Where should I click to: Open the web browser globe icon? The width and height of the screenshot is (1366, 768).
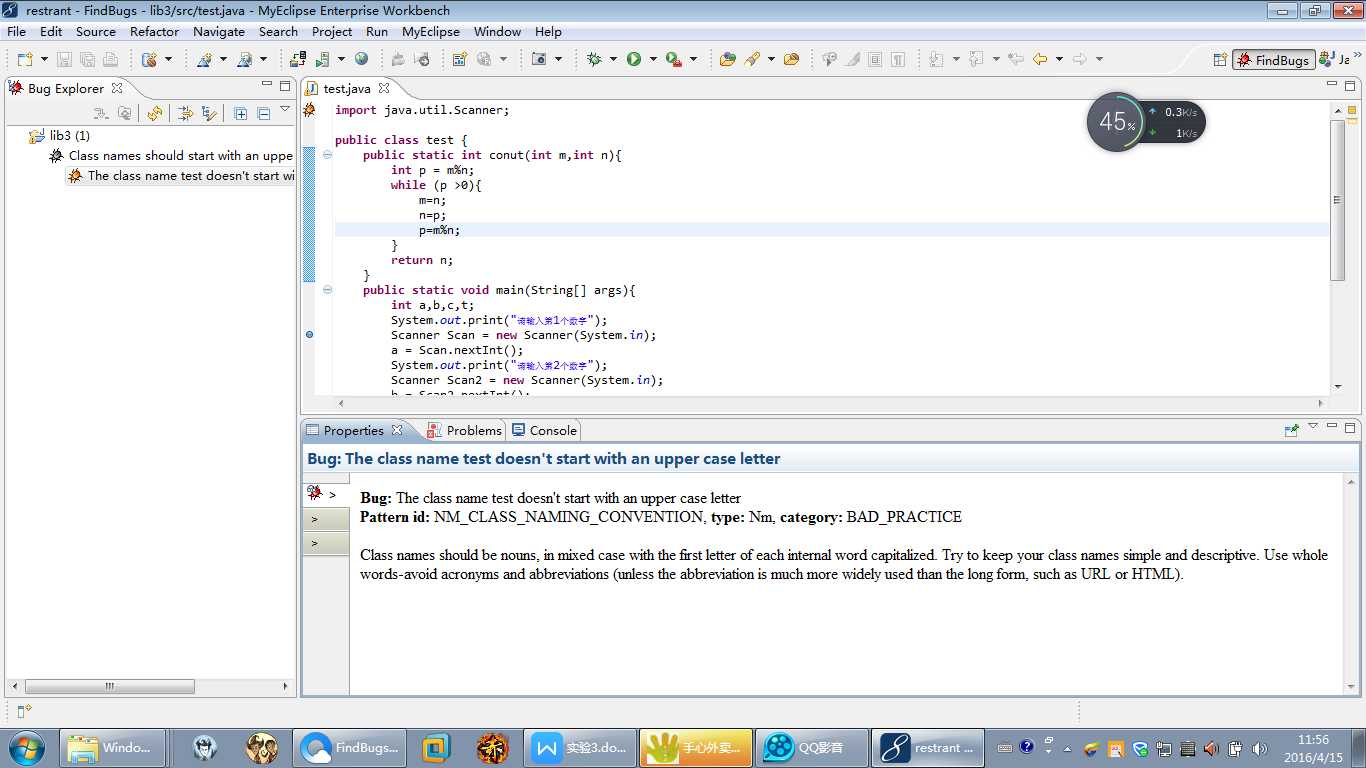(x=361, y=60)
